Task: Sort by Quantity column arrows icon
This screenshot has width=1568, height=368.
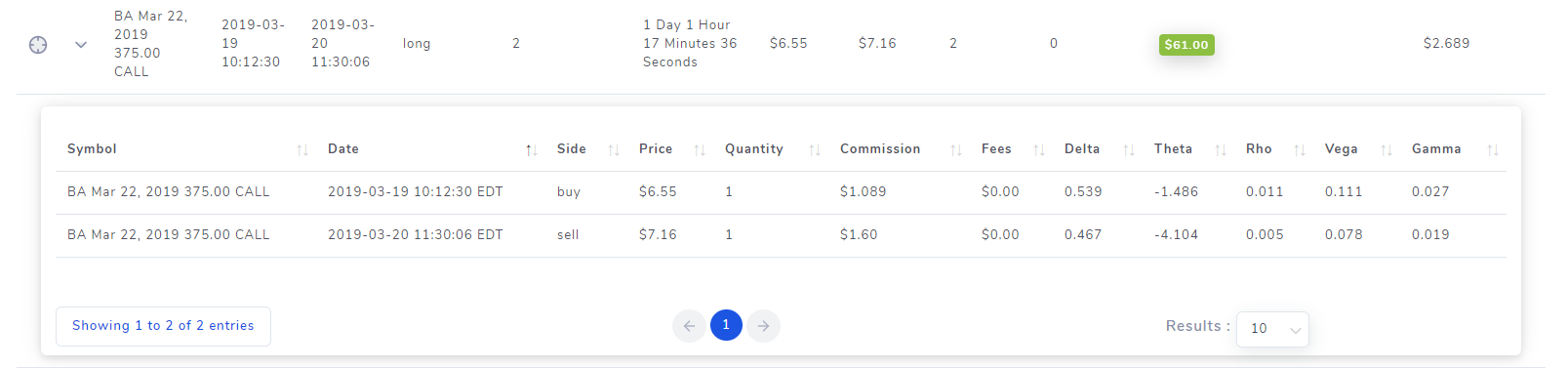Action: click(815, 149)
